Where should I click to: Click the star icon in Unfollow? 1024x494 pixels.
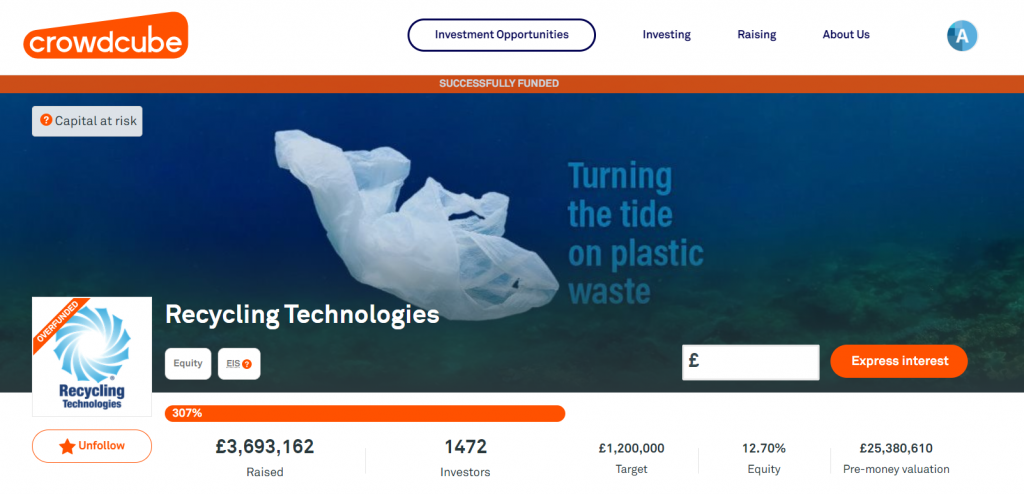pos(67,446)
